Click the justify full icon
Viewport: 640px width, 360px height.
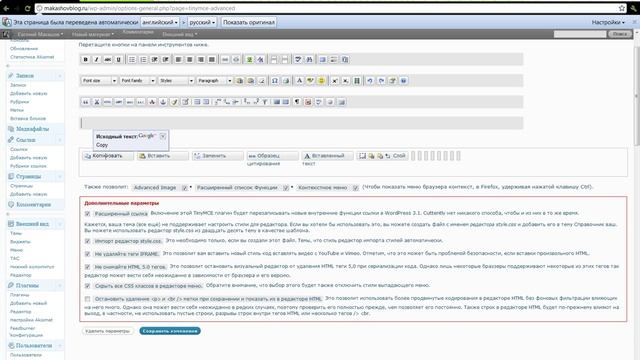click(211, 60)
